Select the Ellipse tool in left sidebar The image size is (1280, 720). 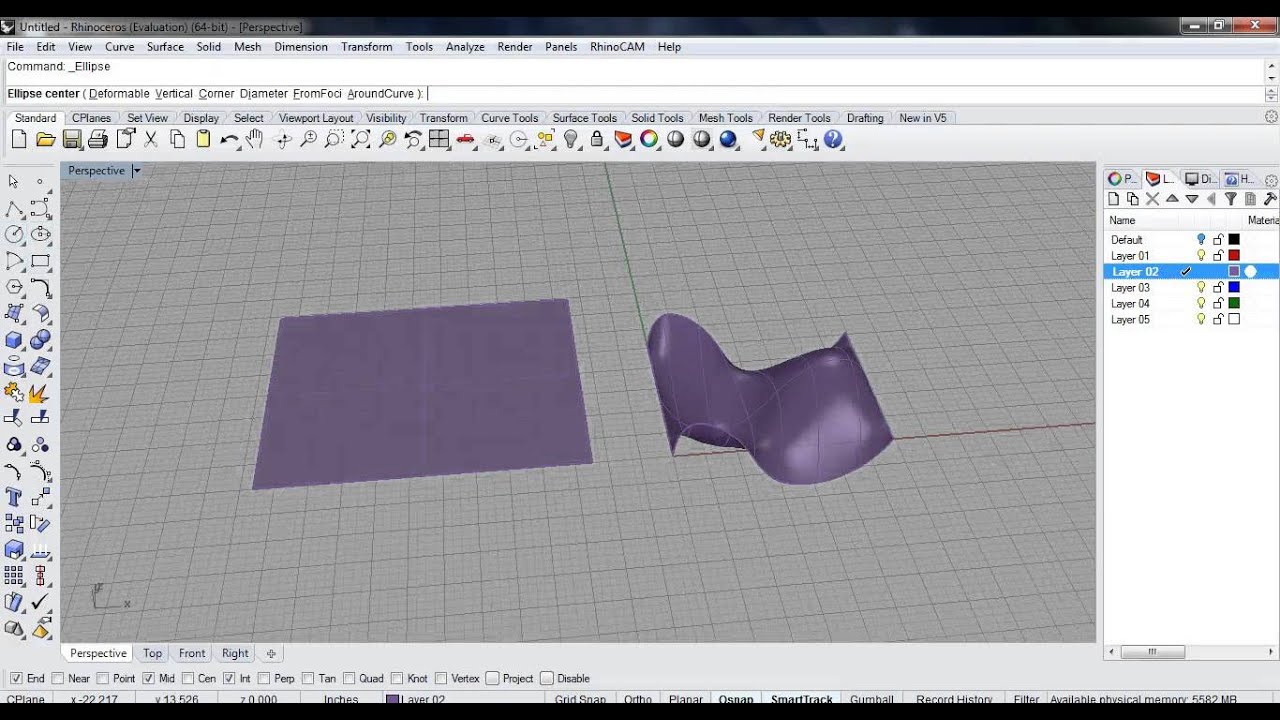click(41, 234)
